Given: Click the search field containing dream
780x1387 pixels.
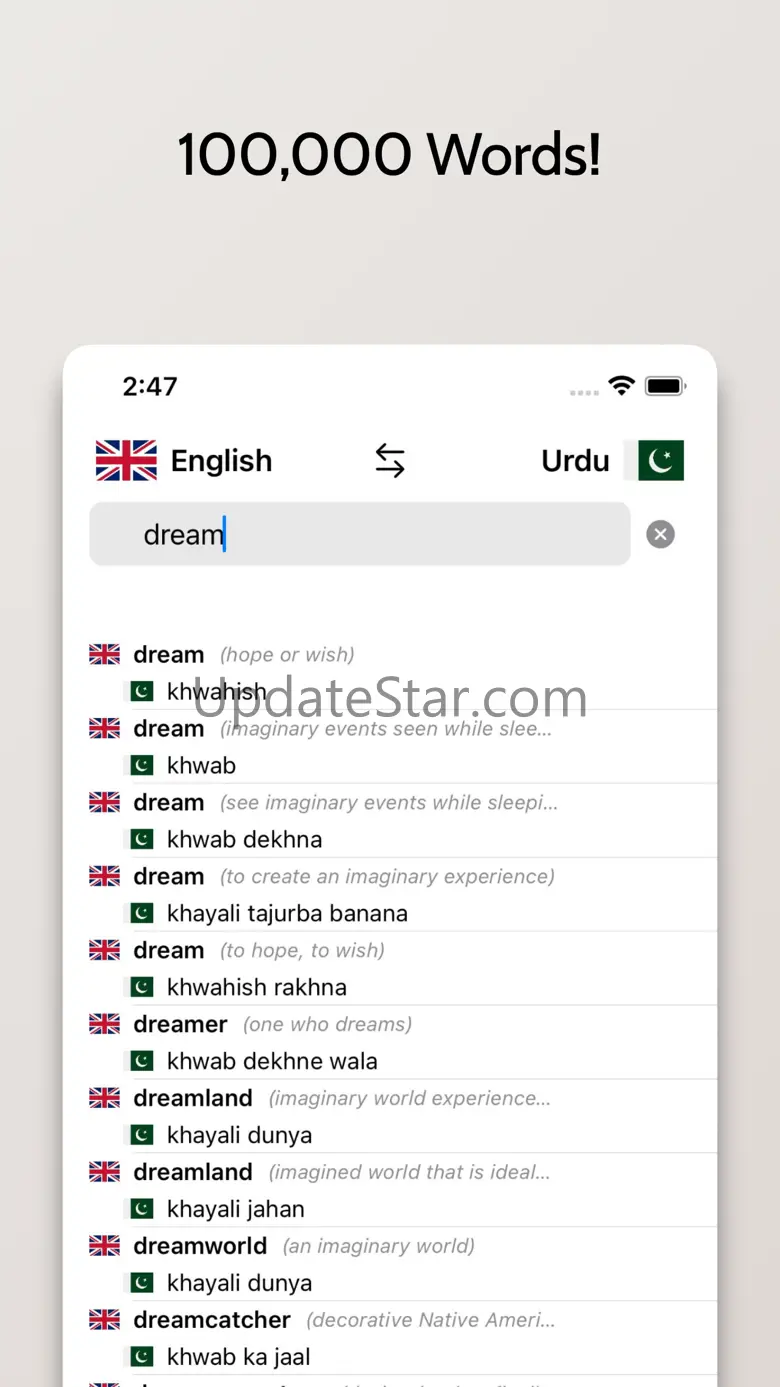Looking at the screenshot, I should tap(360, 534).
